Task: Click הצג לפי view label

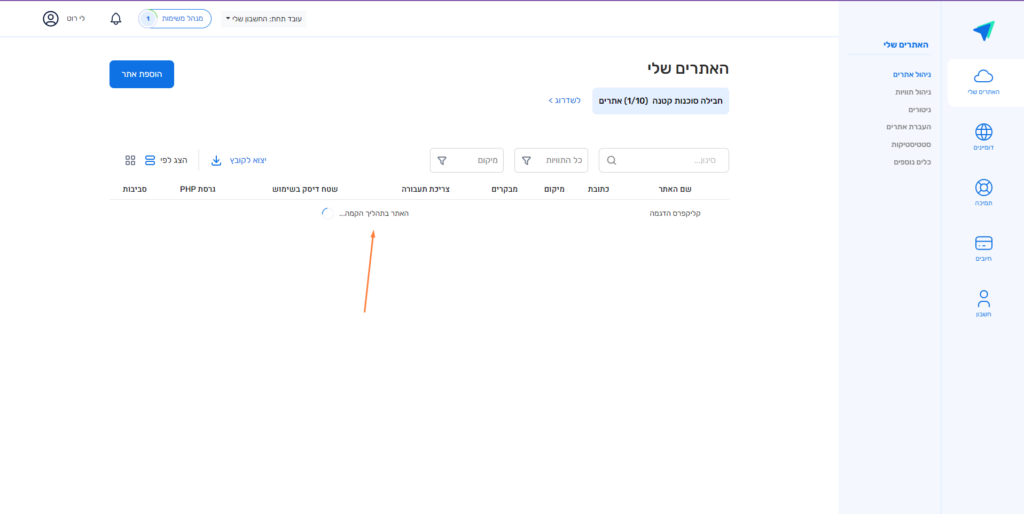Action: (x=174, y=160)
